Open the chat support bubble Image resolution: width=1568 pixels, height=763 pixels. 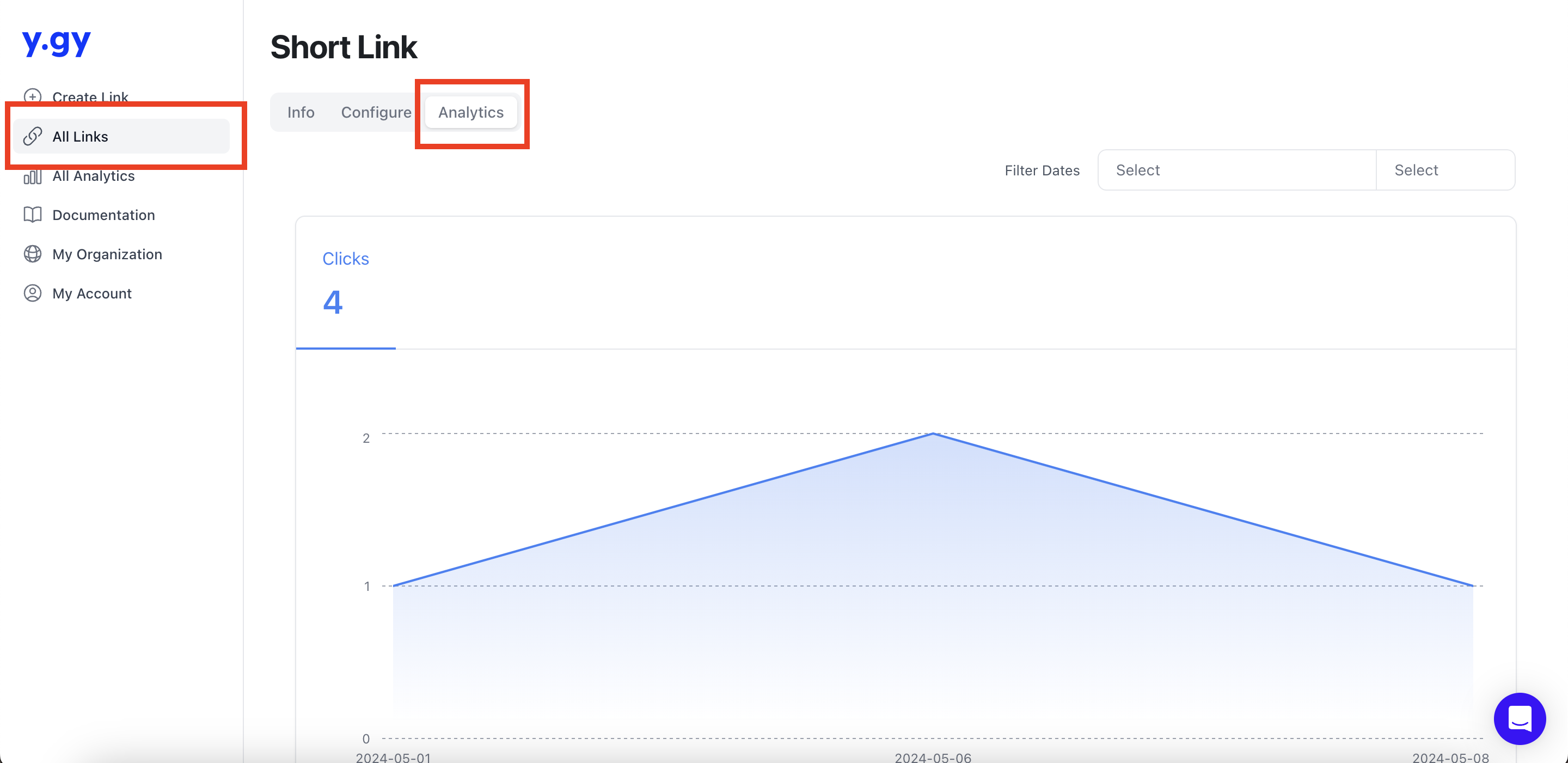(x=1520, y=719)
